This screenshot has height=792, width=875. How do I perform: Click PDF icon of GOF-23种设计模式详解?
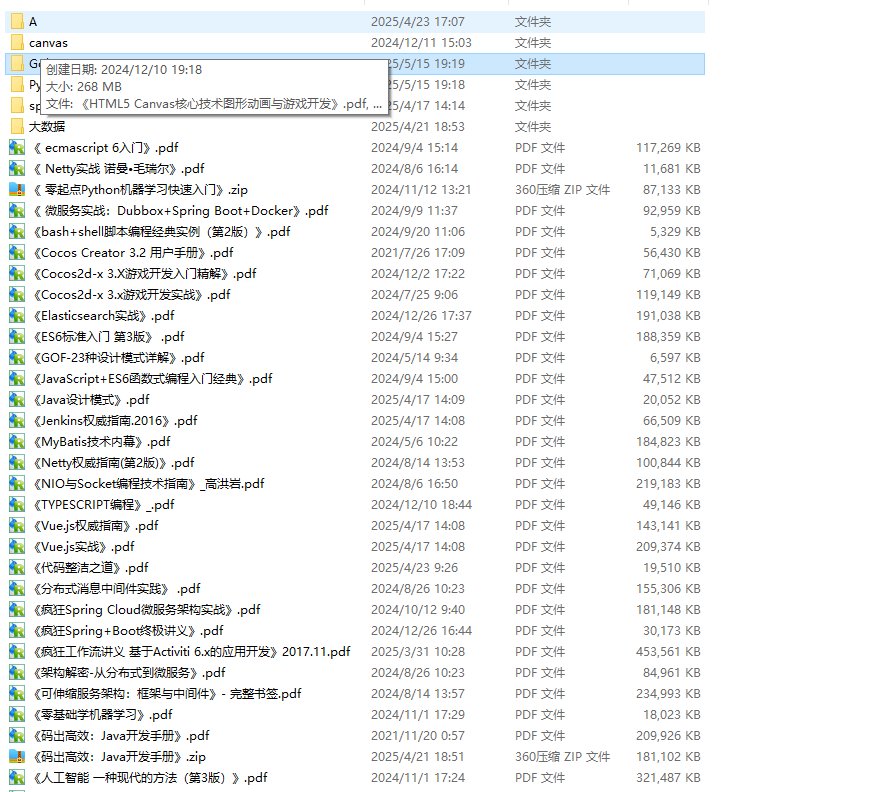point(17,358)
